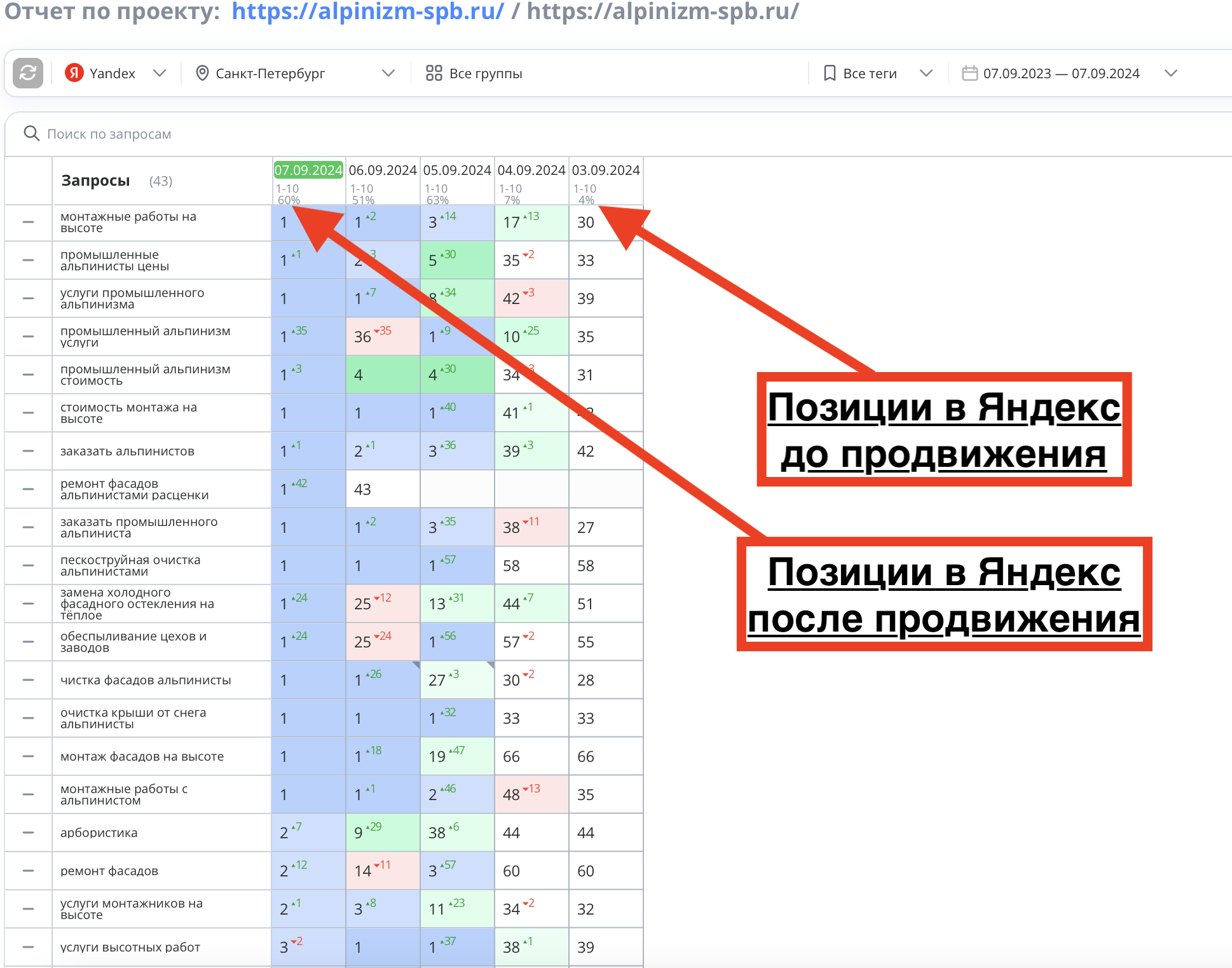Click minus icon for 'монтаж фасадов на высоте'
The height and width of the screenshot is (968, 1232).
[x=28, y=756]
